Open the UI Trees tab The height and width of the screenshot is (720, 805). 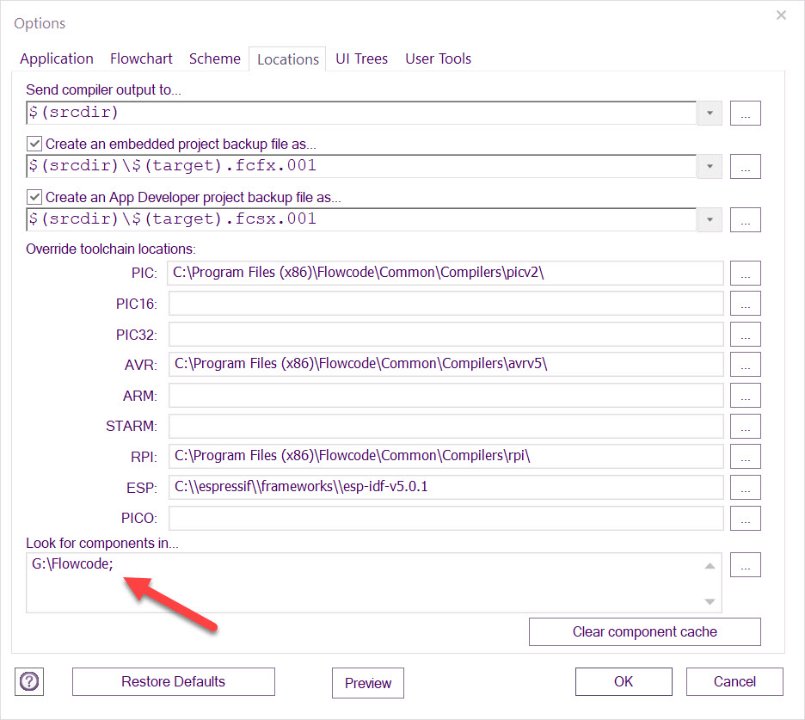tap(361, 59)
